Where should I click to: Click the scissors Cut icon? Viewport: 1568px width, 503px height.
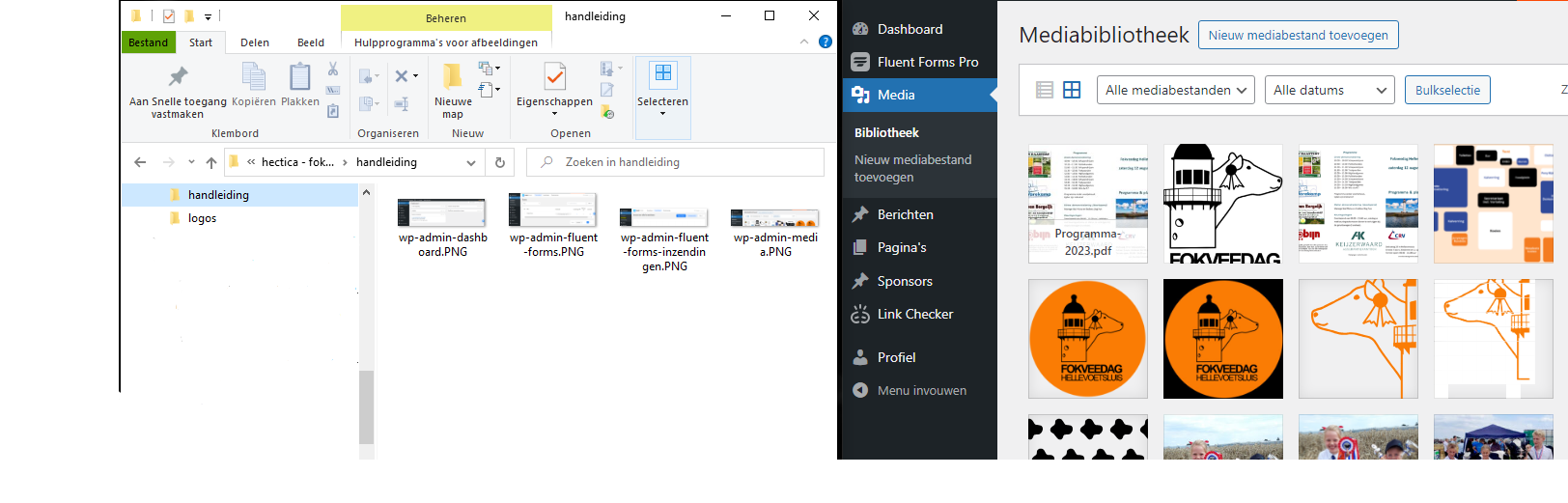(x=333, y=70)
